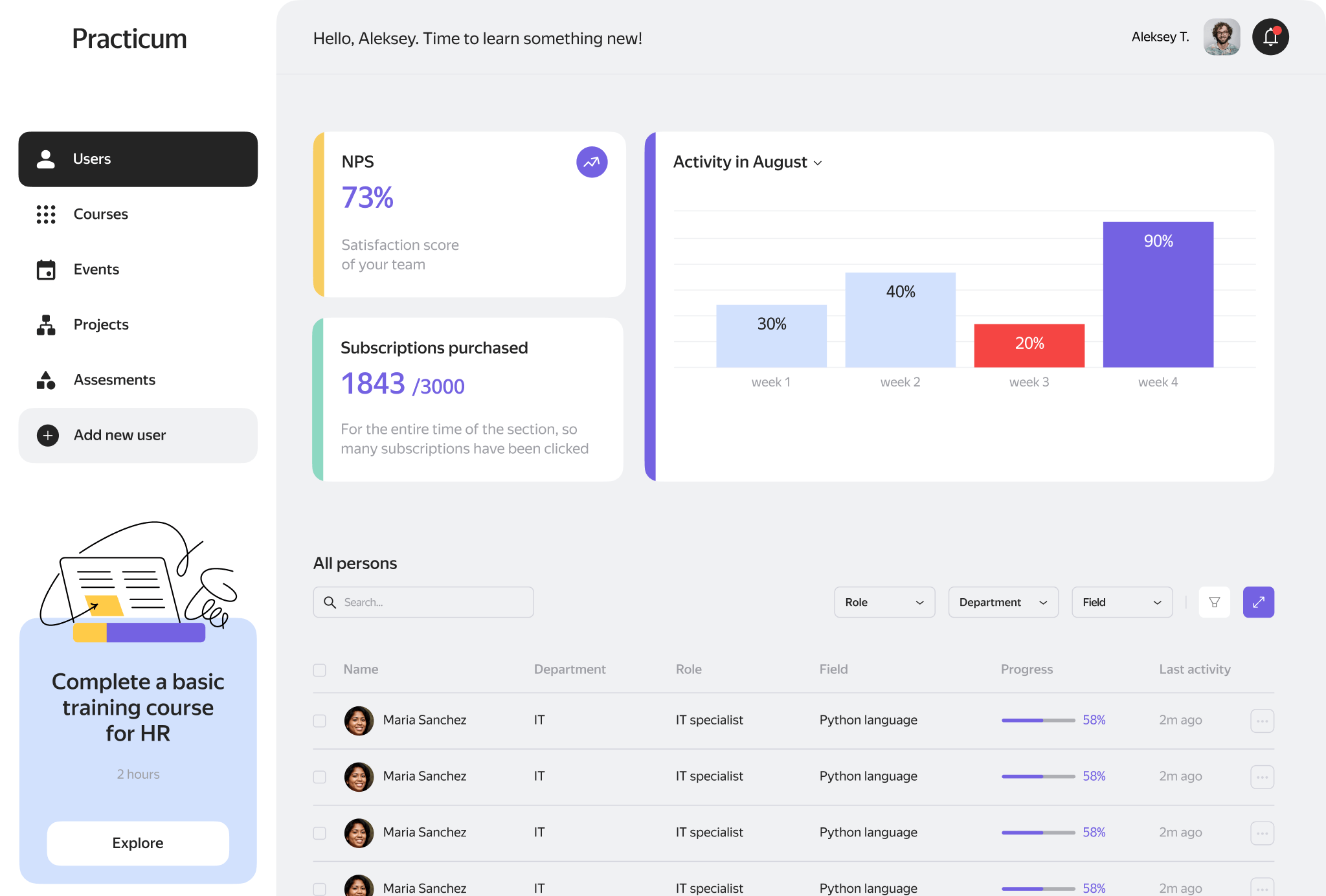Viewport: 1326px width, 896px height.
Task: Open three-dot menu for third table row
Action: [1262, 833]
